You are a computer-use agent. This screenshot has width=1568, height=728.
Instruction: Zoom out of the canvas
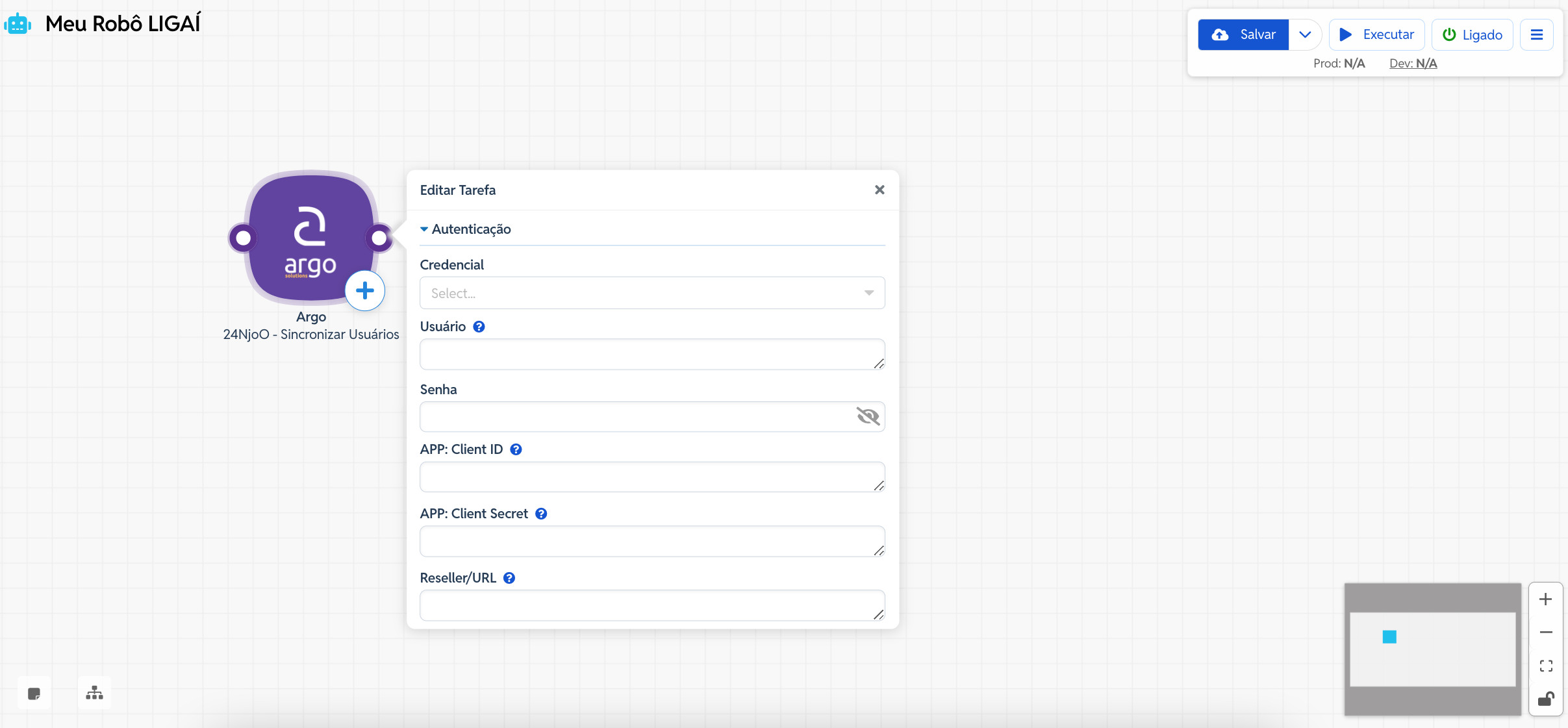(1546, 633)
